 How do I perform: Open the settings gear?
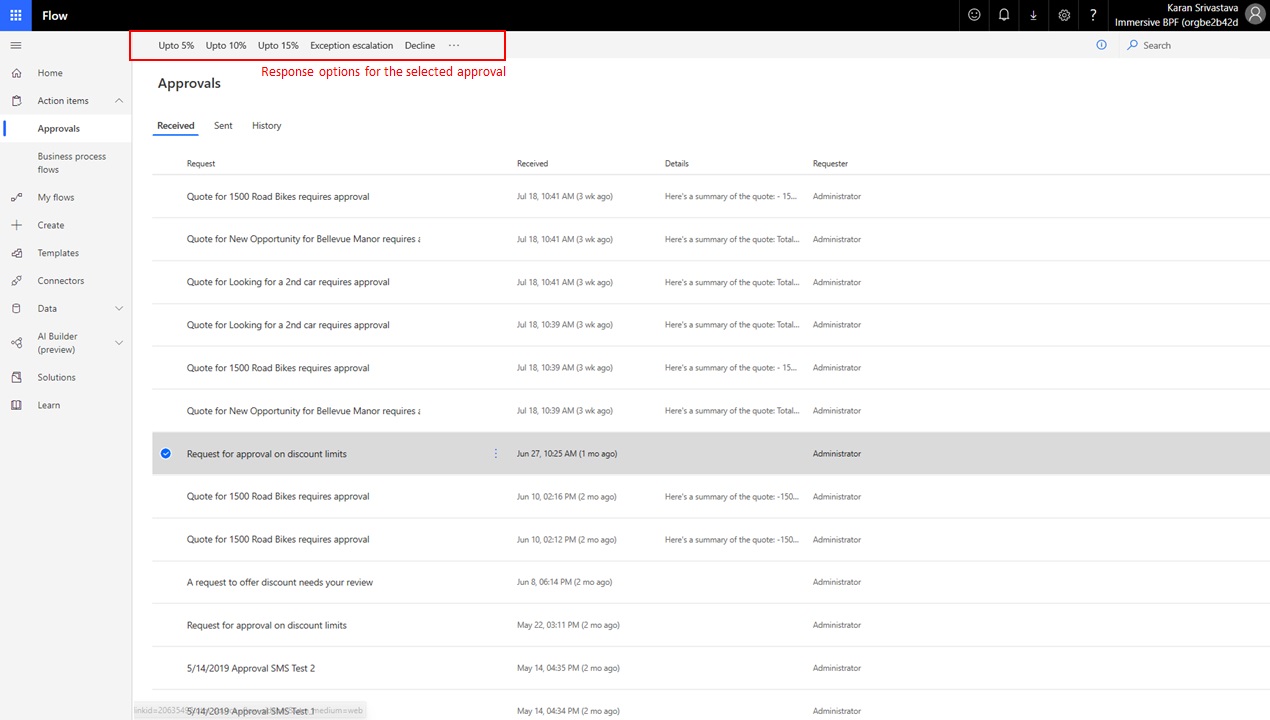tap(1064, 15)
